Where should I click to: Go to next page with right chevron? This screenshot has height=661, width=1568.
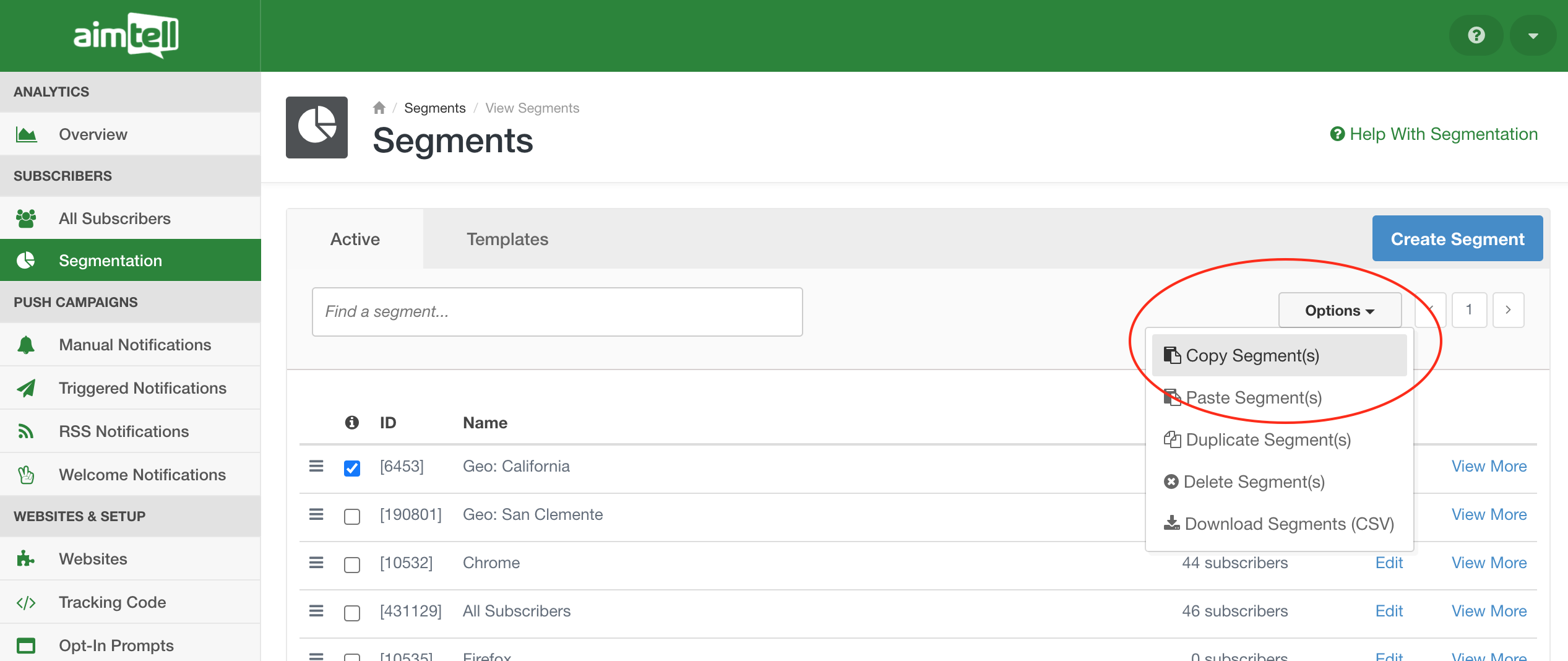coord(1508,310)
